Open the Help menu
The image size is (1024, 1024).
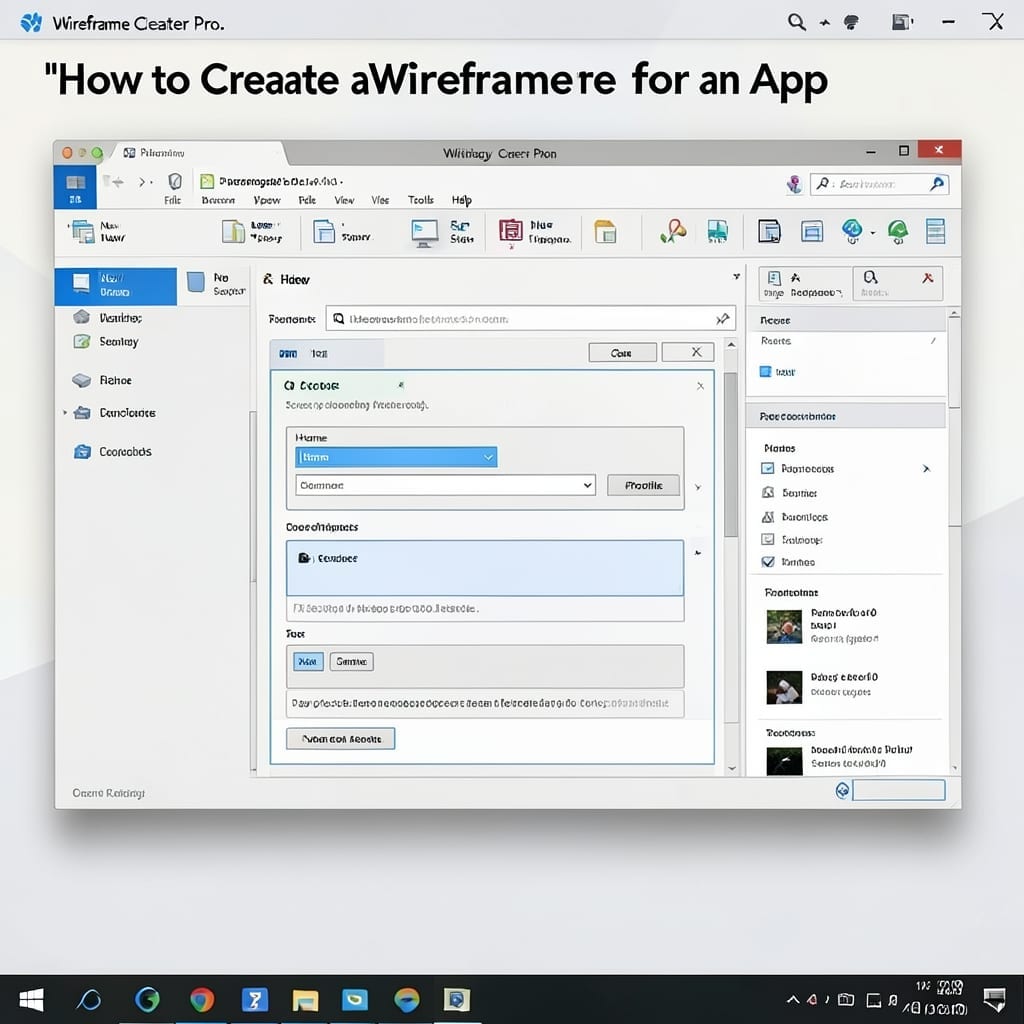click(462, 200)
